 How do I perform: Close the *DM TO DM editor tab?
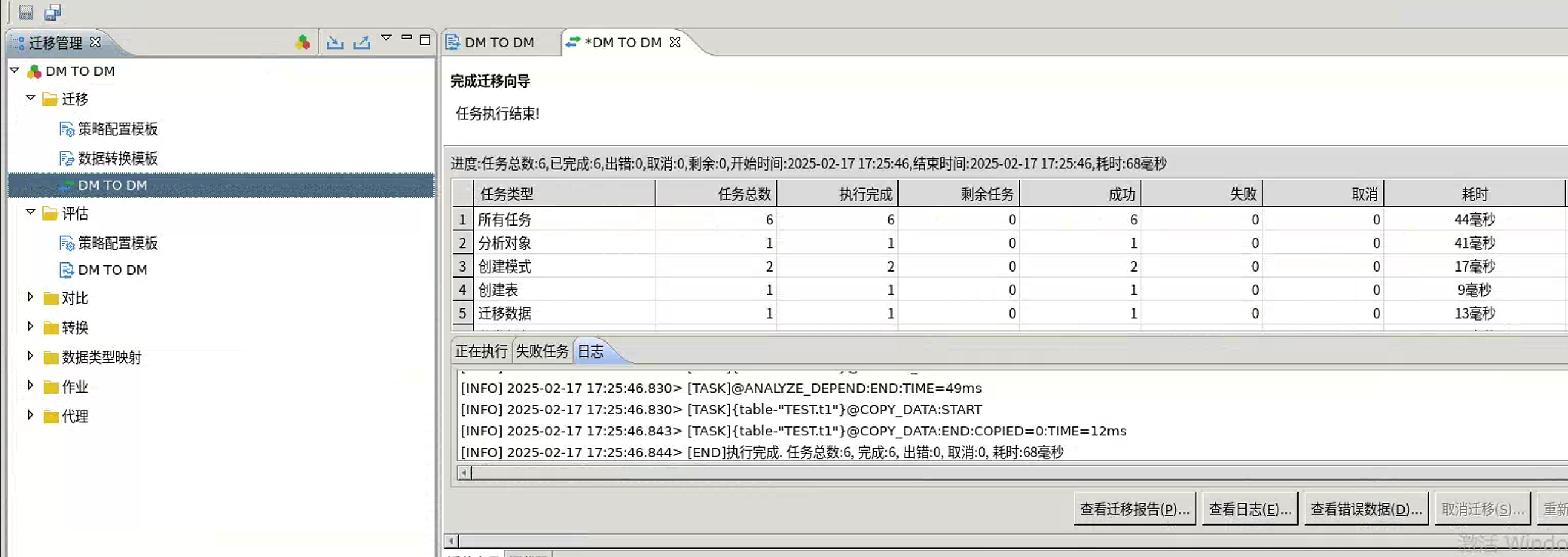point(675,42)
